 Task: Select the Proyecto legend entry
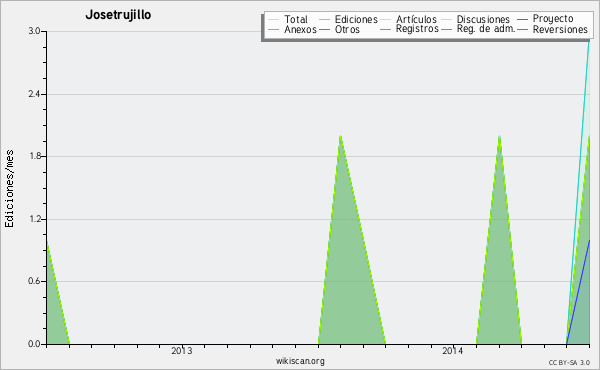tap(553, 19)
